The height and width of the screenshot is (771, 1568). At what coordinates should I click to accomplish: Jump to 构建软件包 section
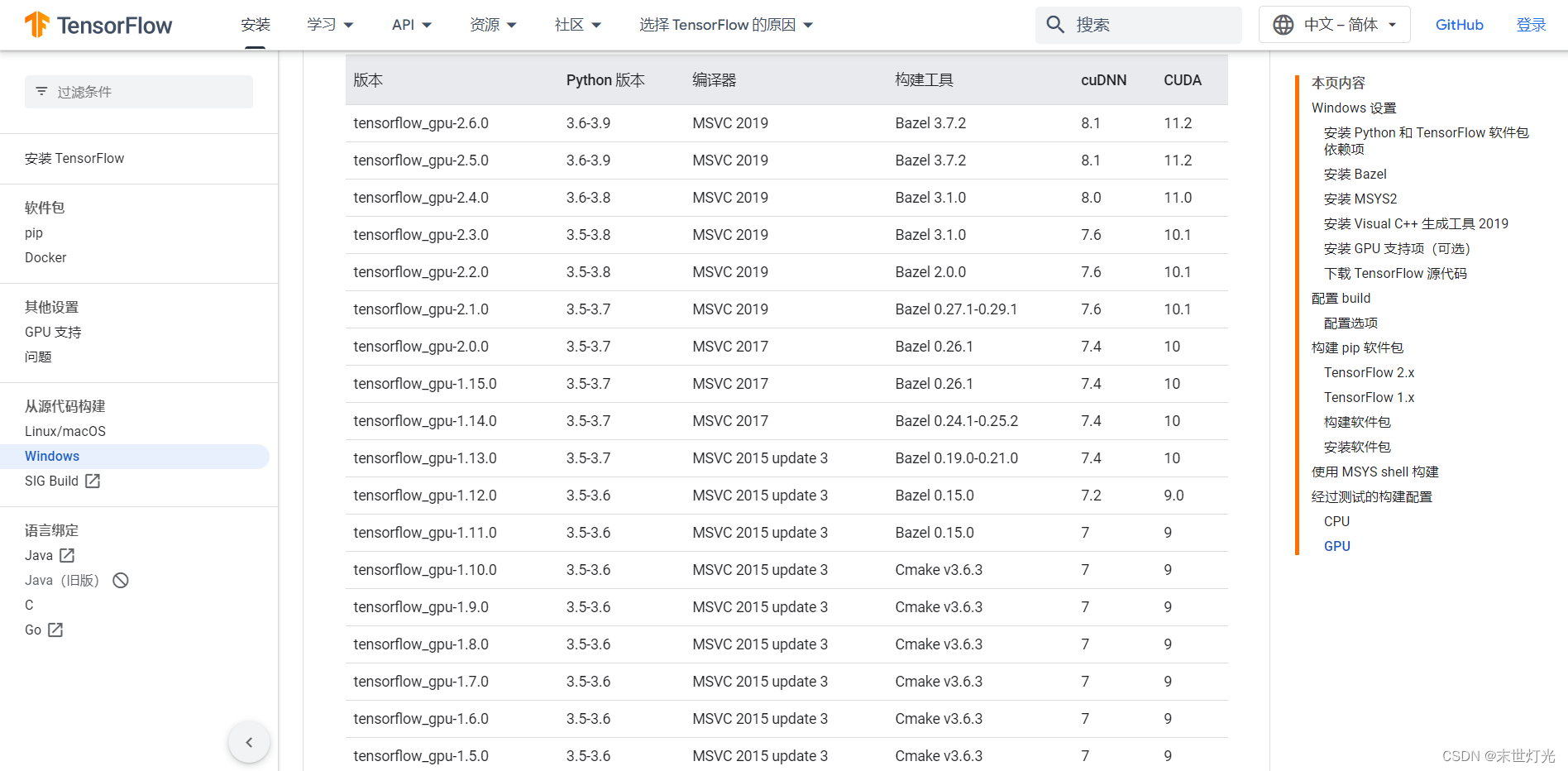[x=1357, y=422]
